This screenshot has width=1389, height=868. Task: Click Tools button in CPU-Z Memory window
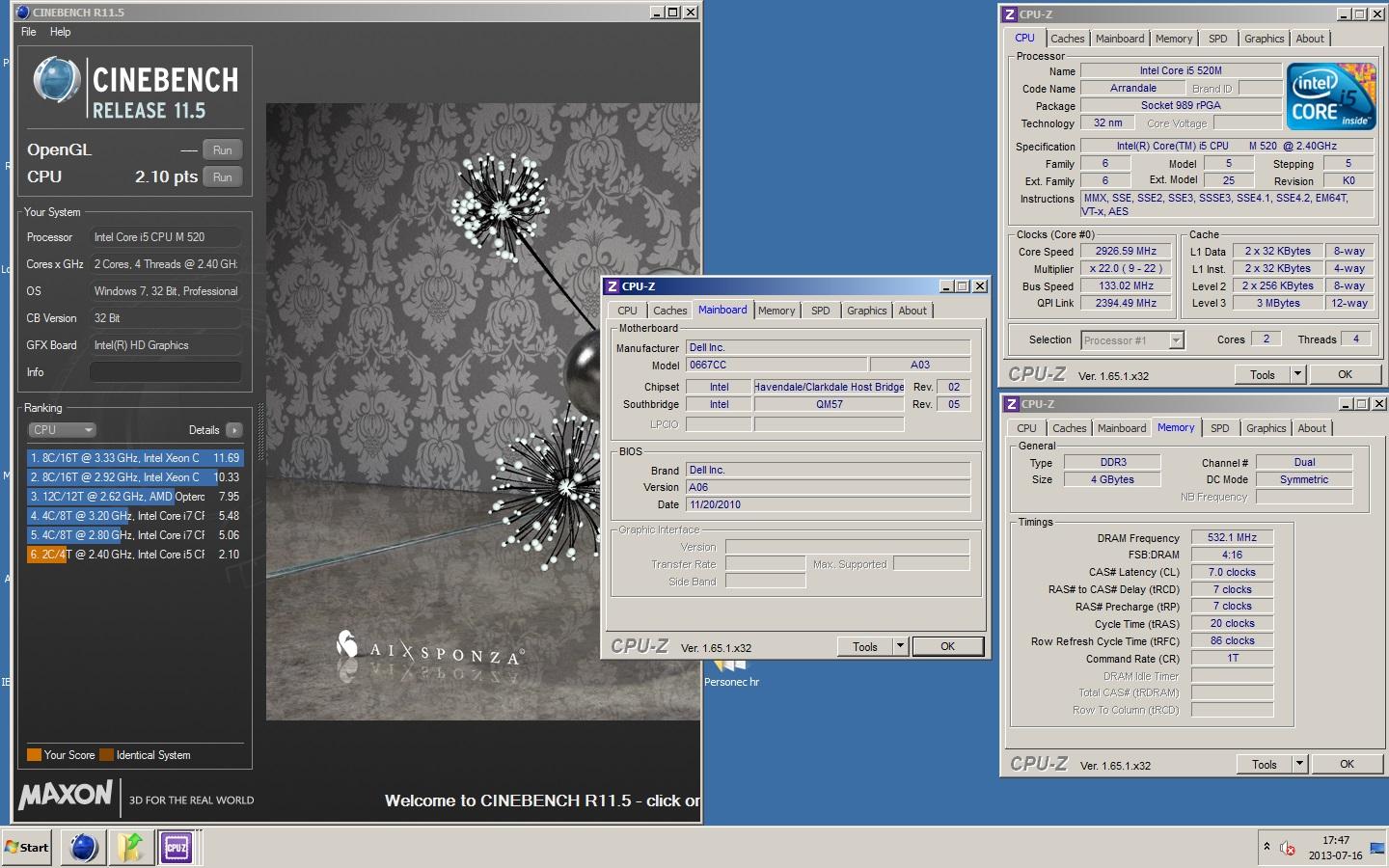coord(1265,765)
